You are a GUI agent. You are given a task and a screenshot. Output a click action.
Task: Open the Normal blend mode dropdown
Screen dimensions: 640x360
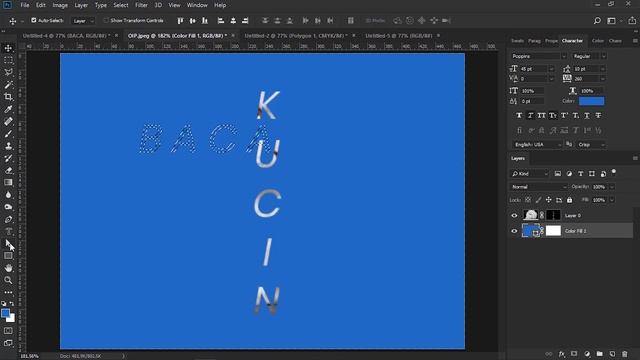538,187
